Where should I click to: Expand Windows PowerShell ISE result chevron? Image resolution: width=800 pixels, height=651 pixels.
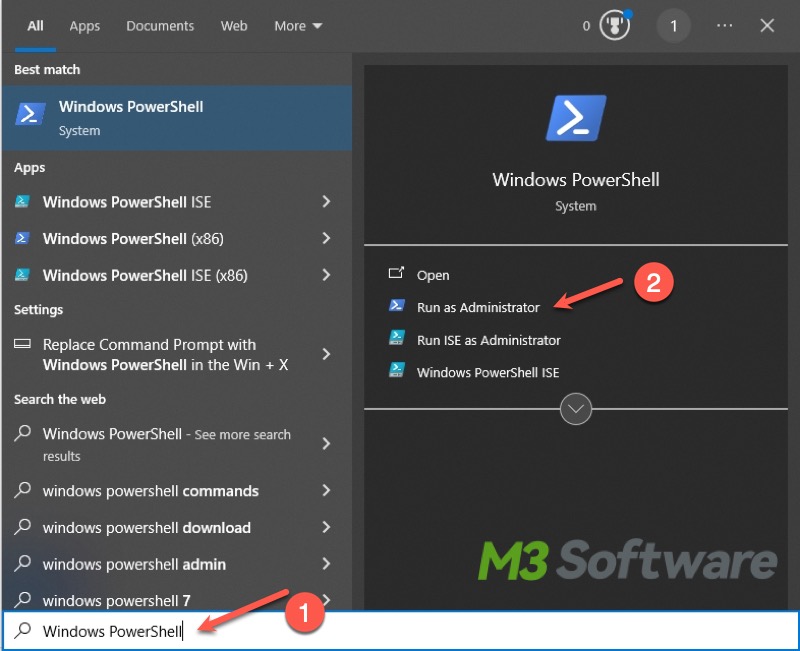click(x=326, y=202)
